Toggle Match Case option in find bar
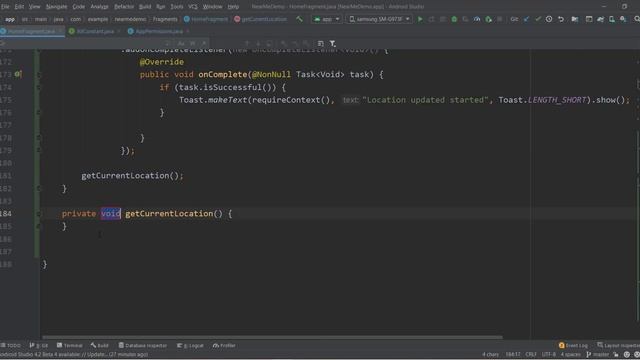Viewport: 640px width, 360px height. pyautogui.click(x=181, y=43)
